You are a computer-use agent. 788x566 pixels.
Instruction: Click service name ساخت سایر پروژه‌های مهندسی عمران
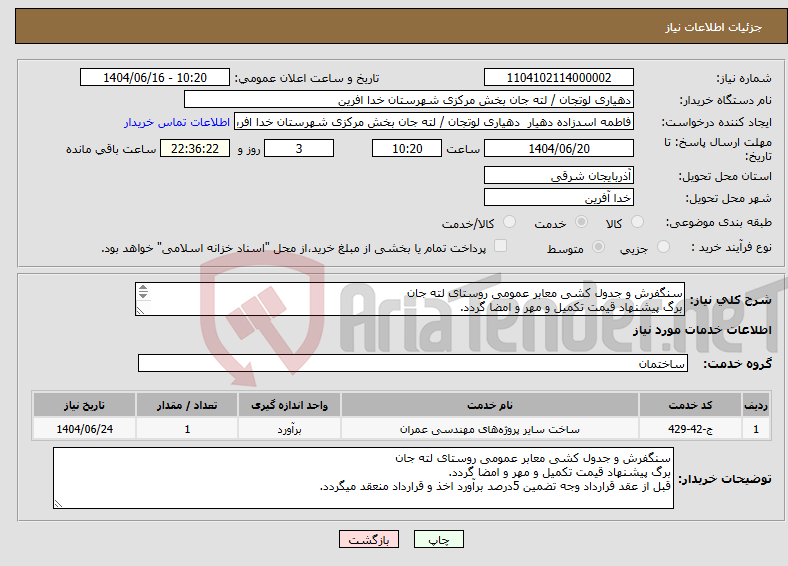coord(489,429)
